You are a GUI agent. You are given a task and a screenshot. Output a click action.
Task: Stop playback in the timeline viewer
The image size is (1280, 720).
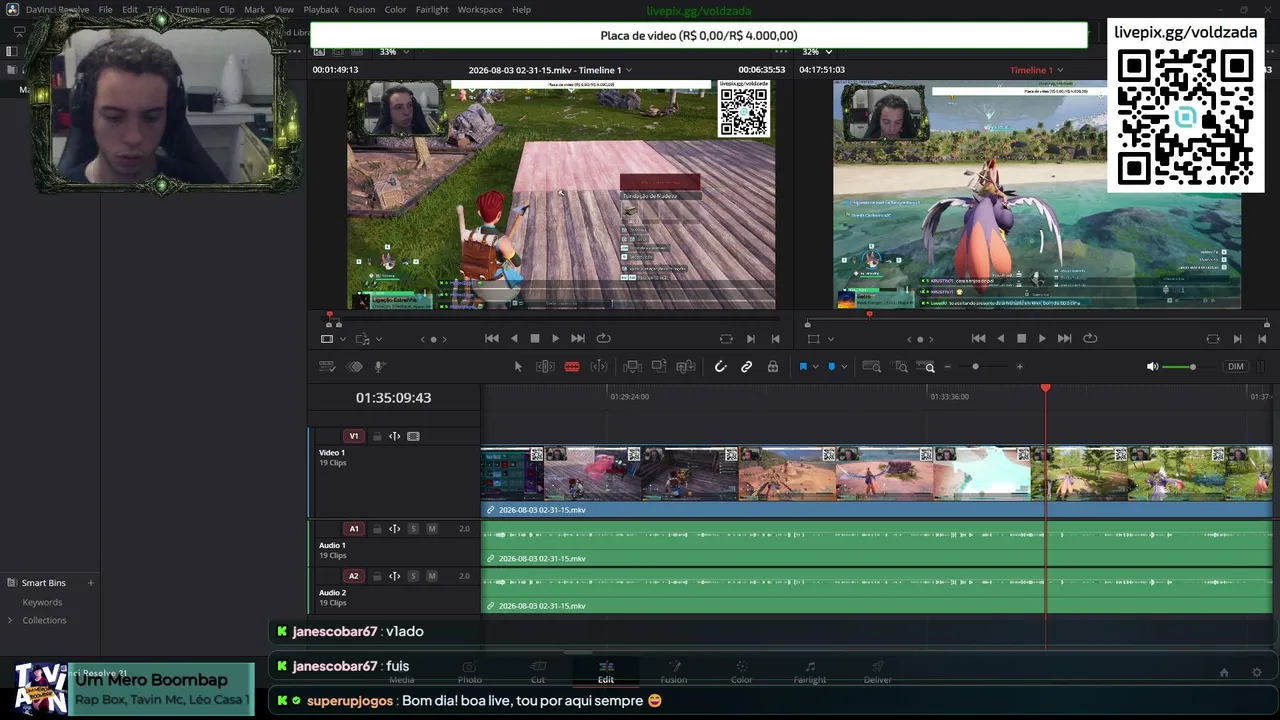coord(1021,339)
